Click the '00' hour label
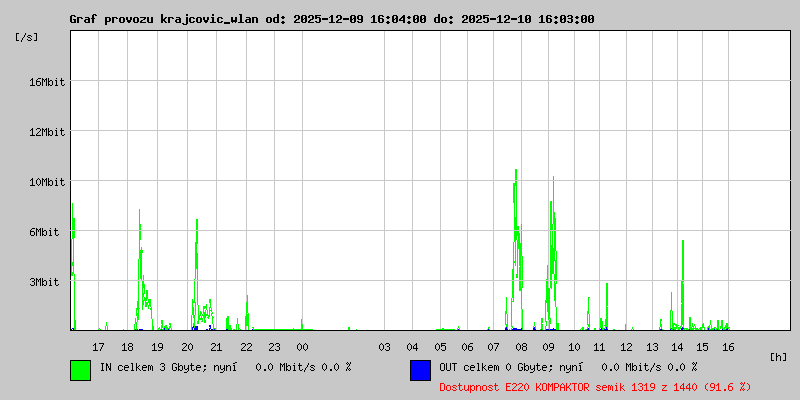This screenshot has width=800, height=400. 303,347
